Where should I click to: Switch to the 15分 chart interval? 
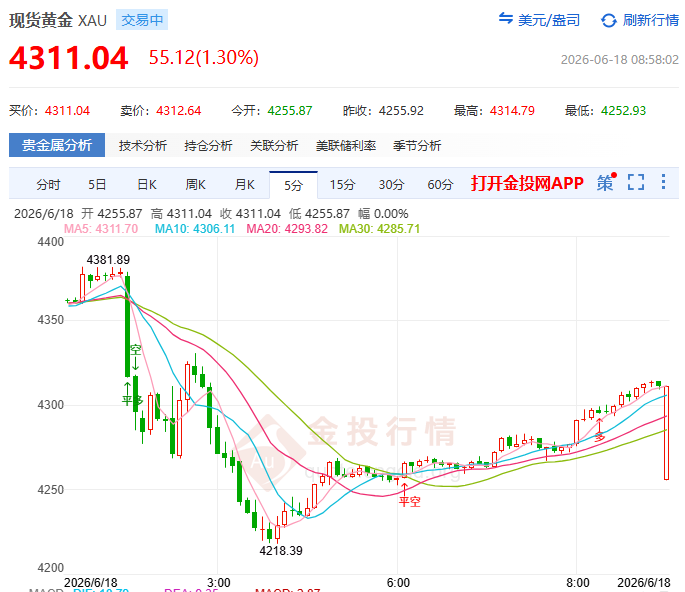point(342,184)
